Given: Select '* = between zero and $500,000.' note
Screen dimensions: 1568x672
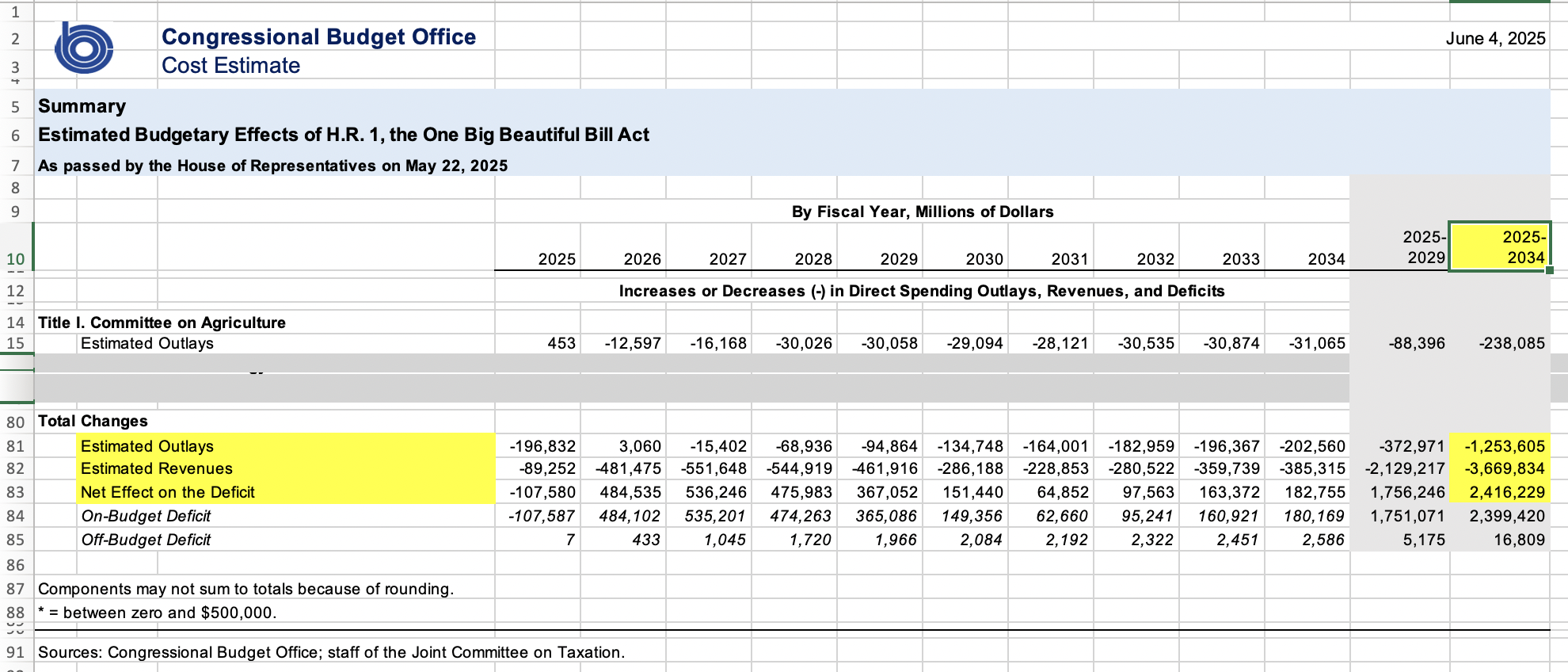Looking at the screenshot, I should pyautogui.click(x=158, y=613).
